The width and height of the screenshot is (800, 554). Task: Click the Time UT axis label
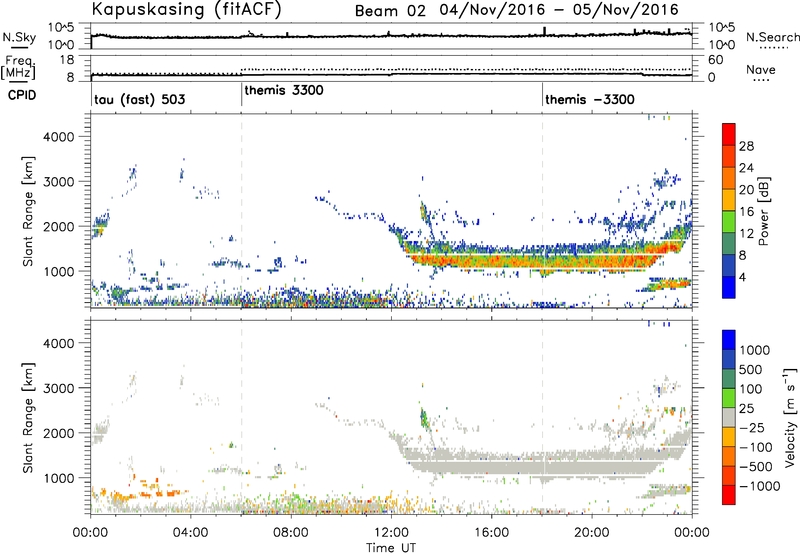pyautogui.click(x=391, y=547)
